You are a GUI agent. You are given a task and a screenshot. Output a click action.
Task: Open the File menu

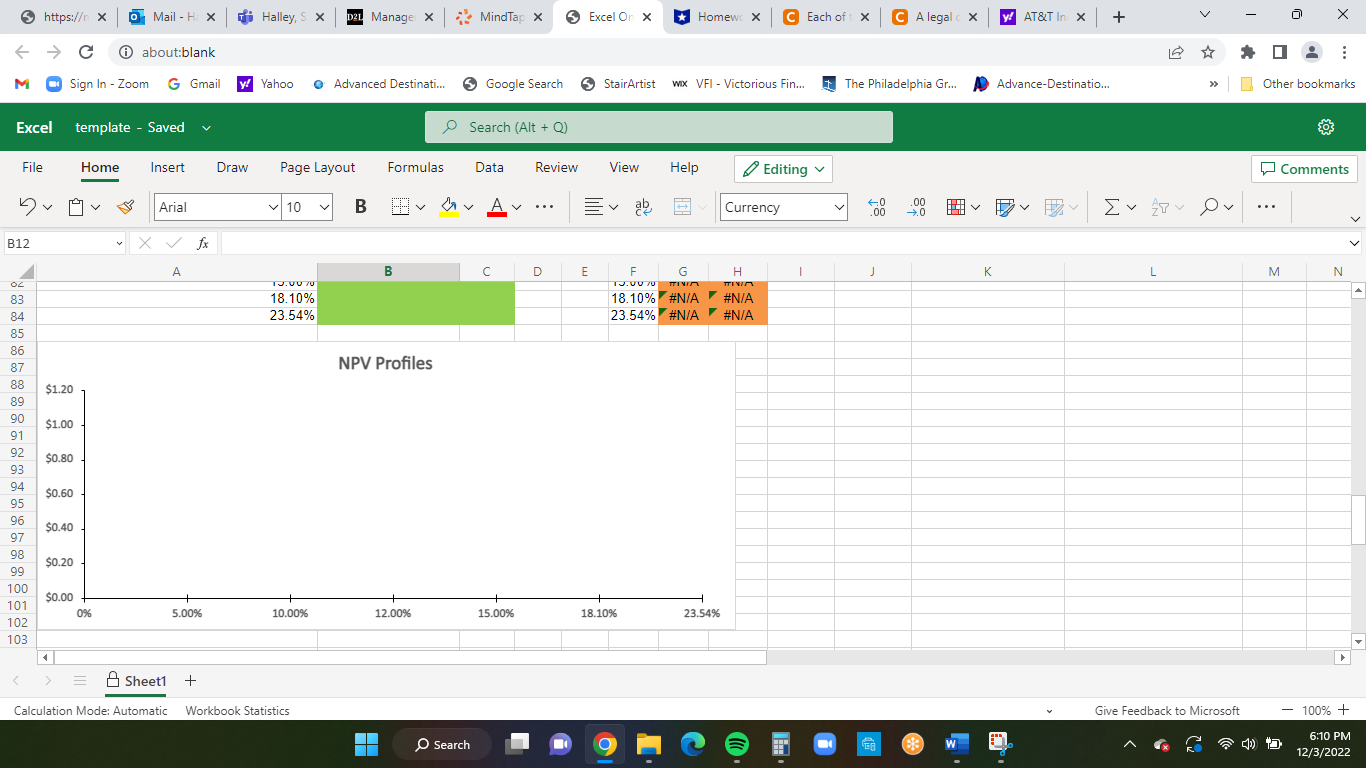32,167
